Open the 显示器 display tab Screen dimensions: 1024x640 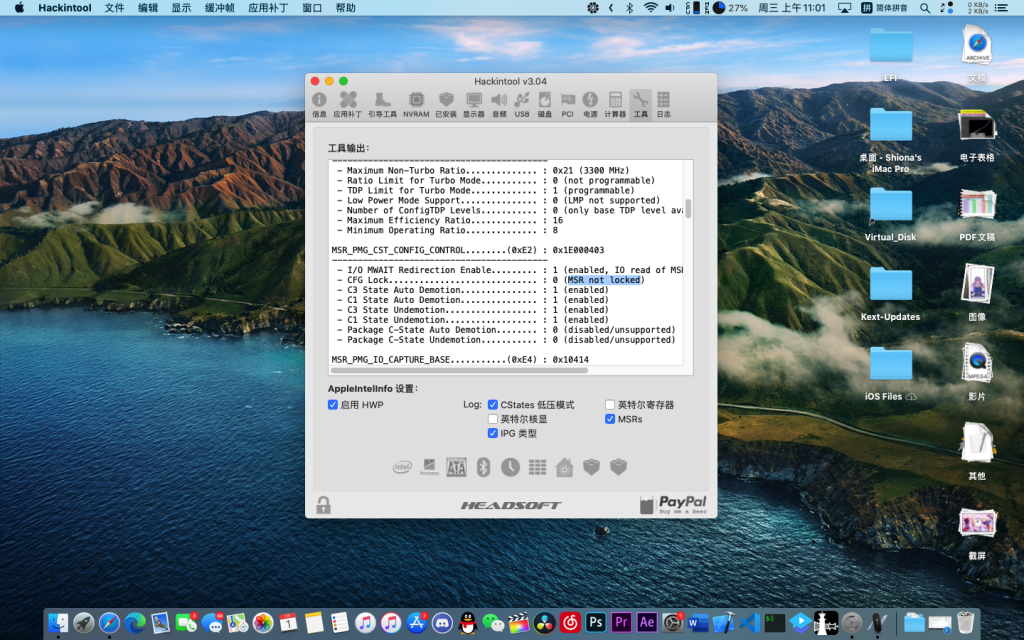tap(473, 104)
